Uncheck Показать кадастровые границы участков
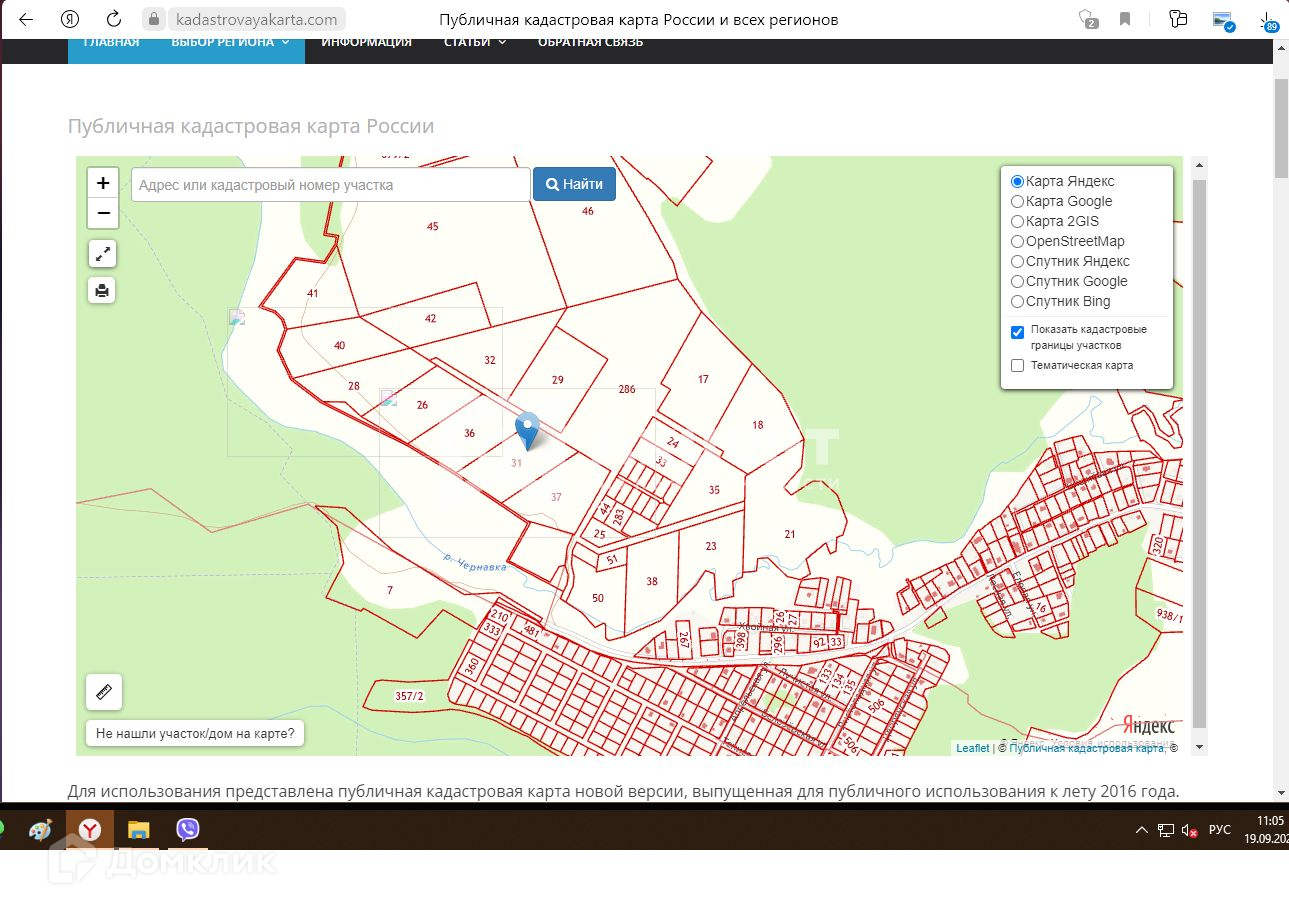Viewport: 1289px width, 918px height. (x=1018, y=332)
